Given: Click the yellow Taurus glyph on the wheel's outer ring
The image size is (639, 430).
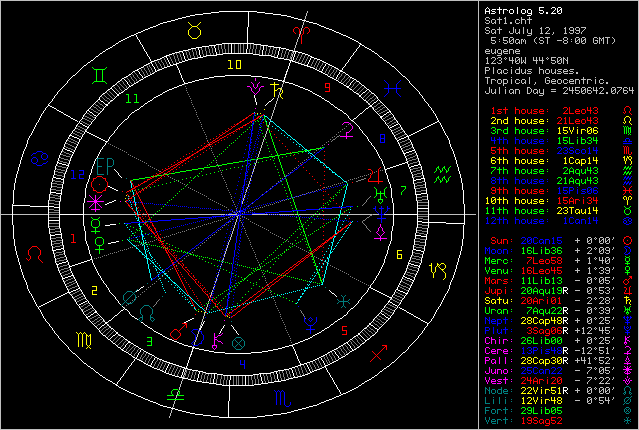Looking at the screenshot, I should click(195, 31).
